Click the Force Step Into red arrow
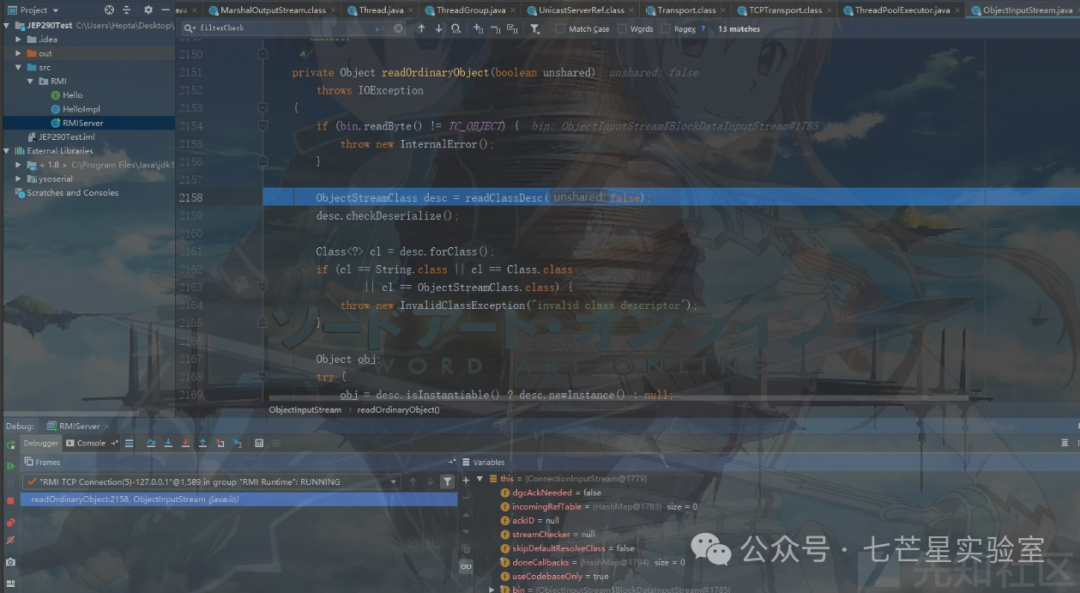 (185, 443)
